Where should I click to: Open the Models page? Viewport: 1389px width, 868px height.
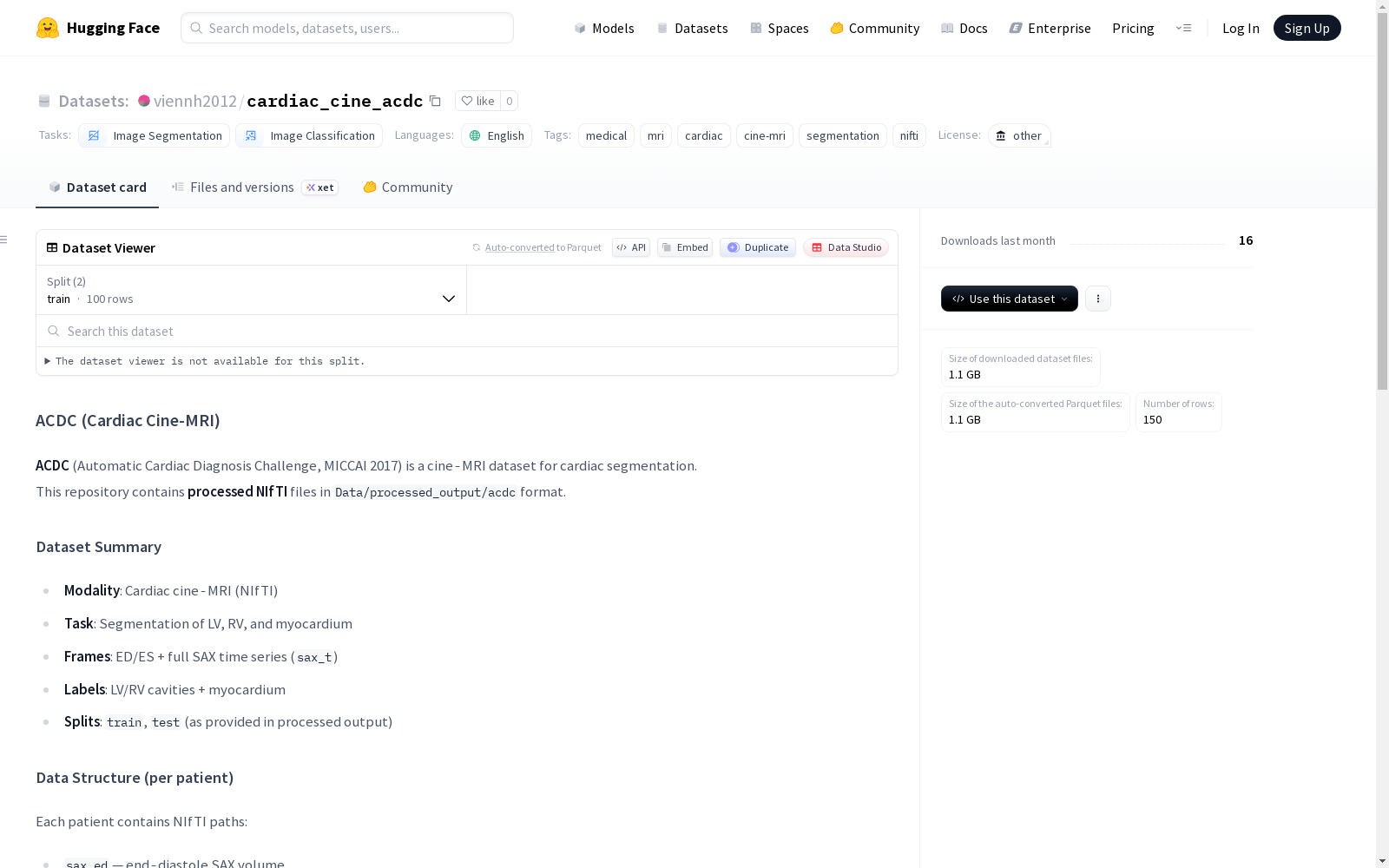604,28
